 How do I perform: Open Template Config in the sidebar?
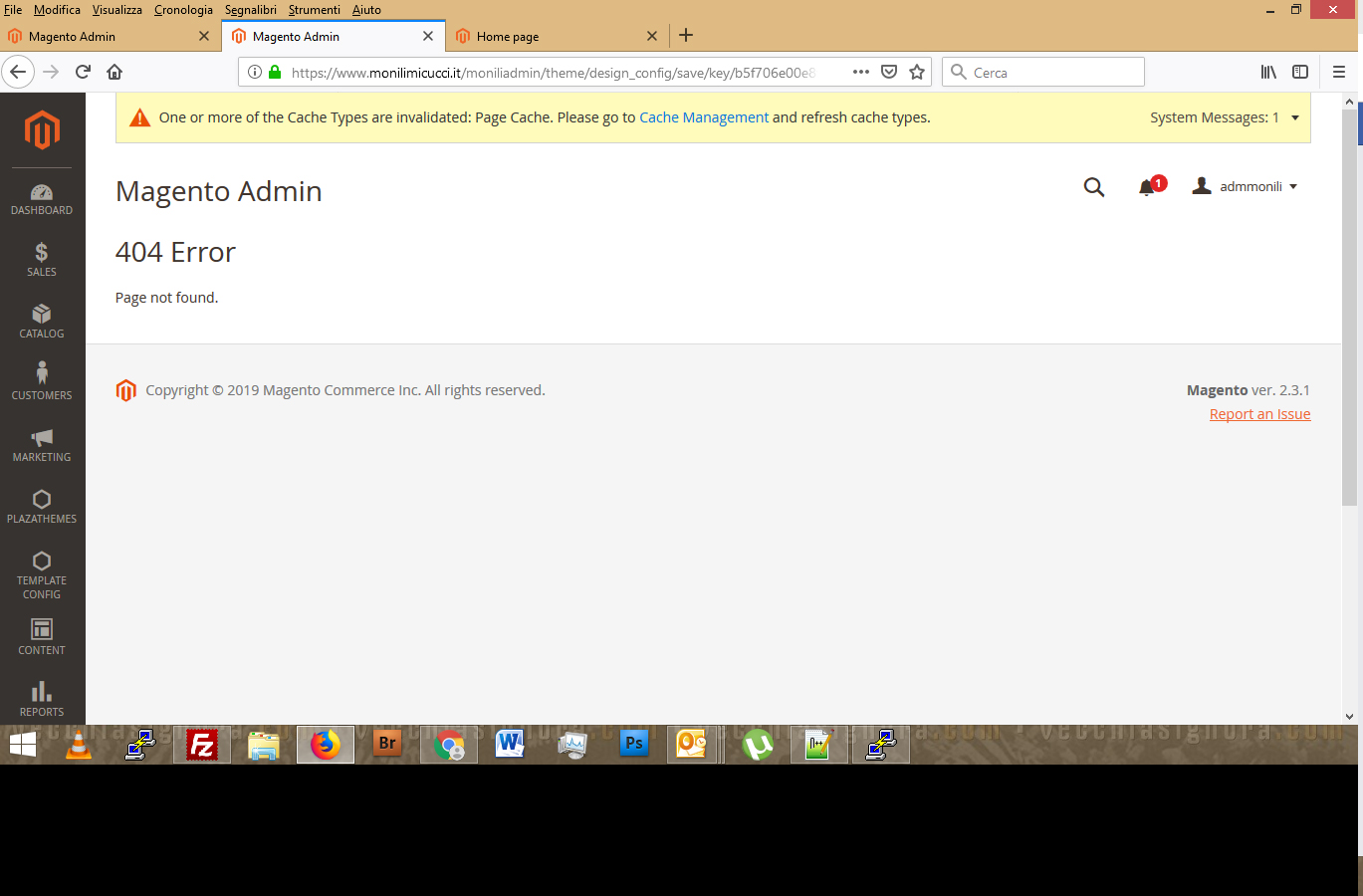[41, 574]
